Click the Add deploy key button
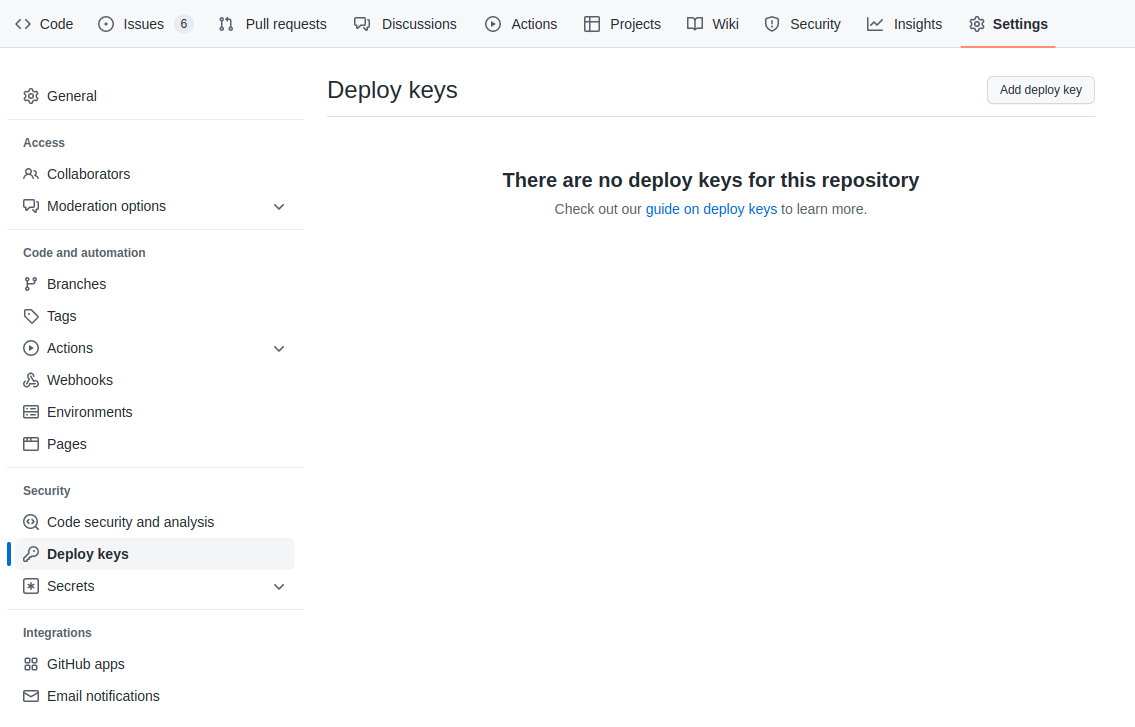This screenshot has height=727, width=1135. 1040,90
